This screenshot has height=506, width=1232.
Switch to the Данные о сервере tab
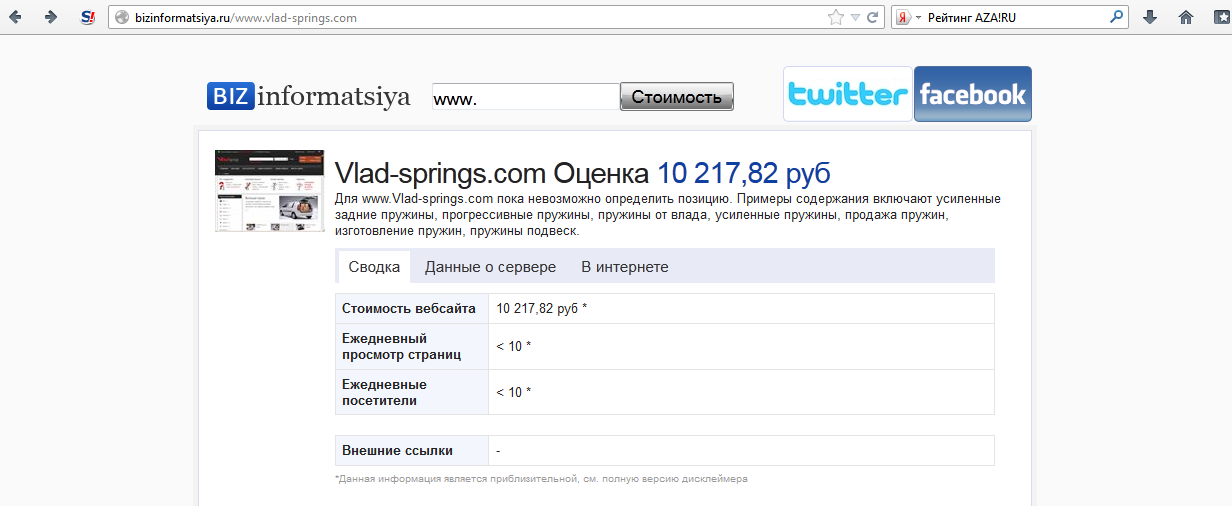coord(490,267)
